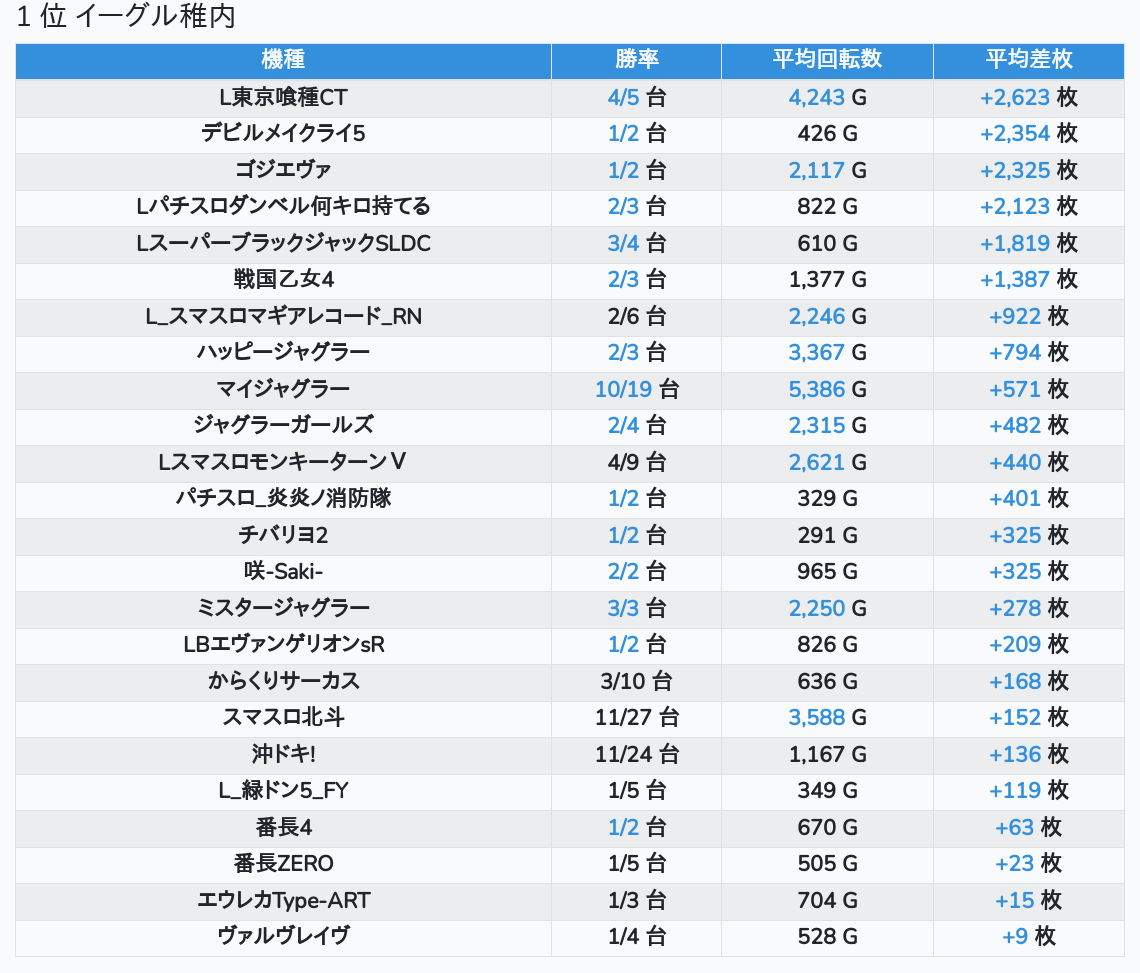The width and height of the screenshot is (1140, 973).
Task: Click the ヴァルヴレイヴ machine name
Action: [x=283, y=937]
